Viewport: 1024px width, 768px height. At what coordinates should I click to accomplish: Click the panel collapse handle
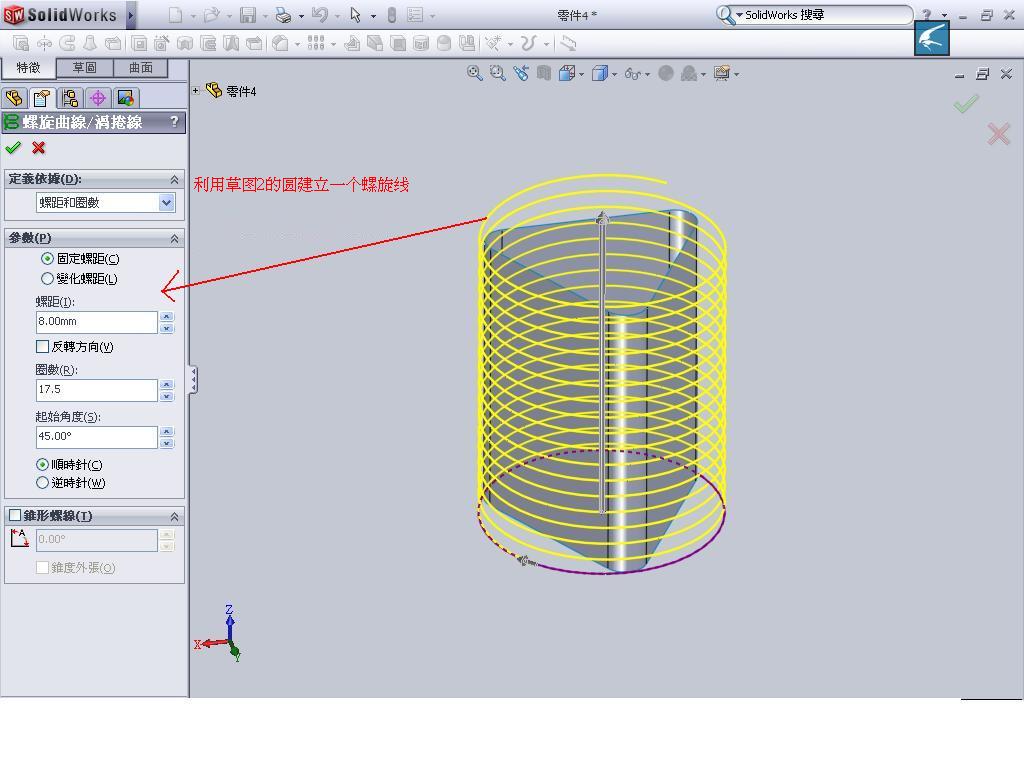point(193,379)
